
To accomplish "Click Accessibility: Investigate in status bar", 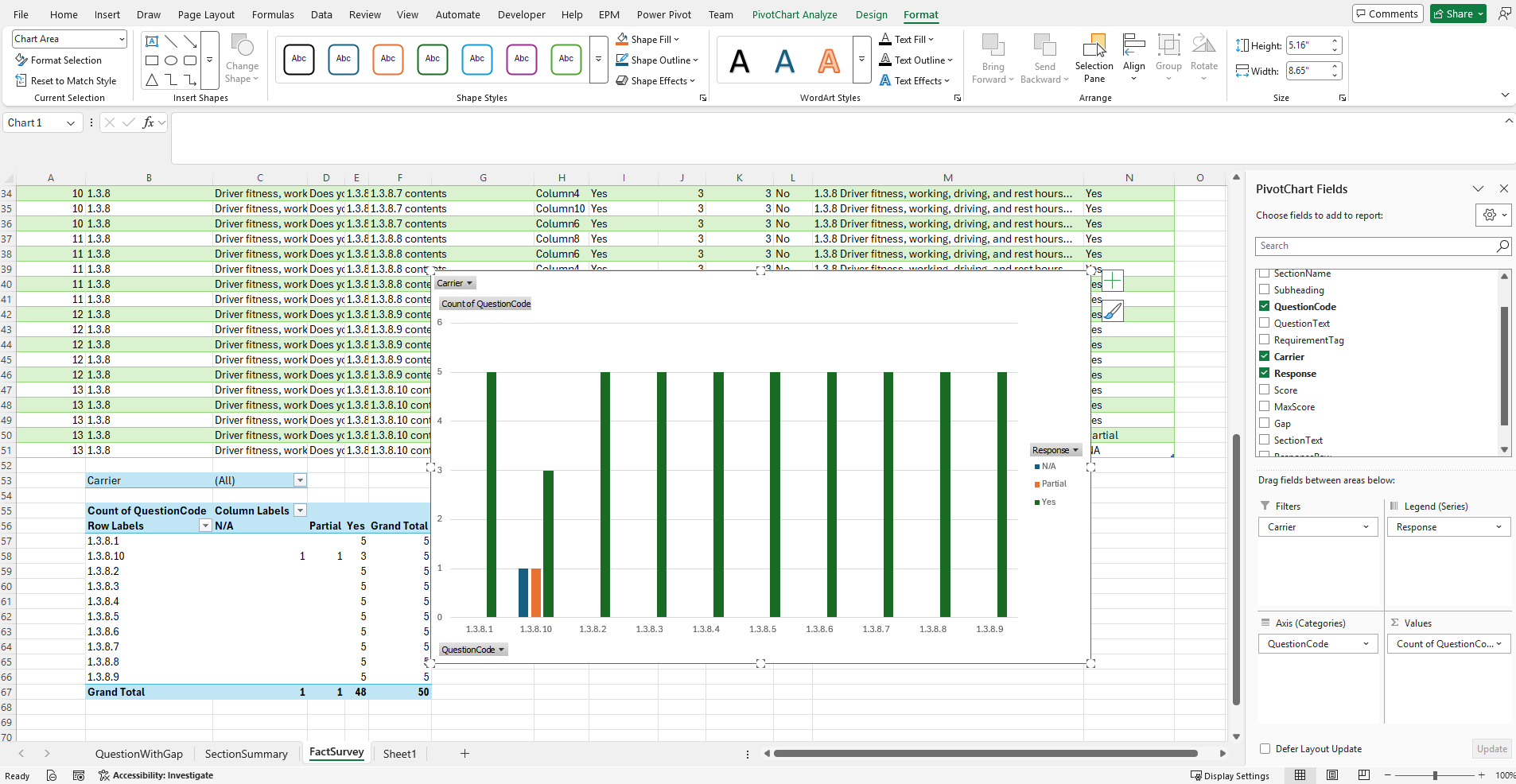I will click(x=156, y=775).
